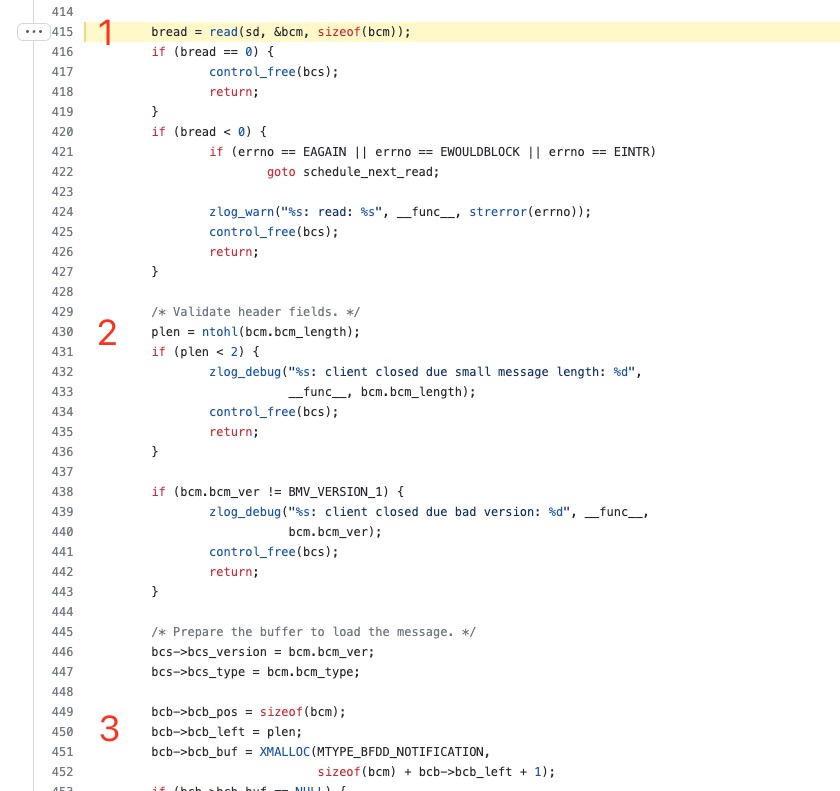Viewport: 840px width, 791px height.
Task: Click 'goto' keyword on line 422
Action: tap(281, 172)
